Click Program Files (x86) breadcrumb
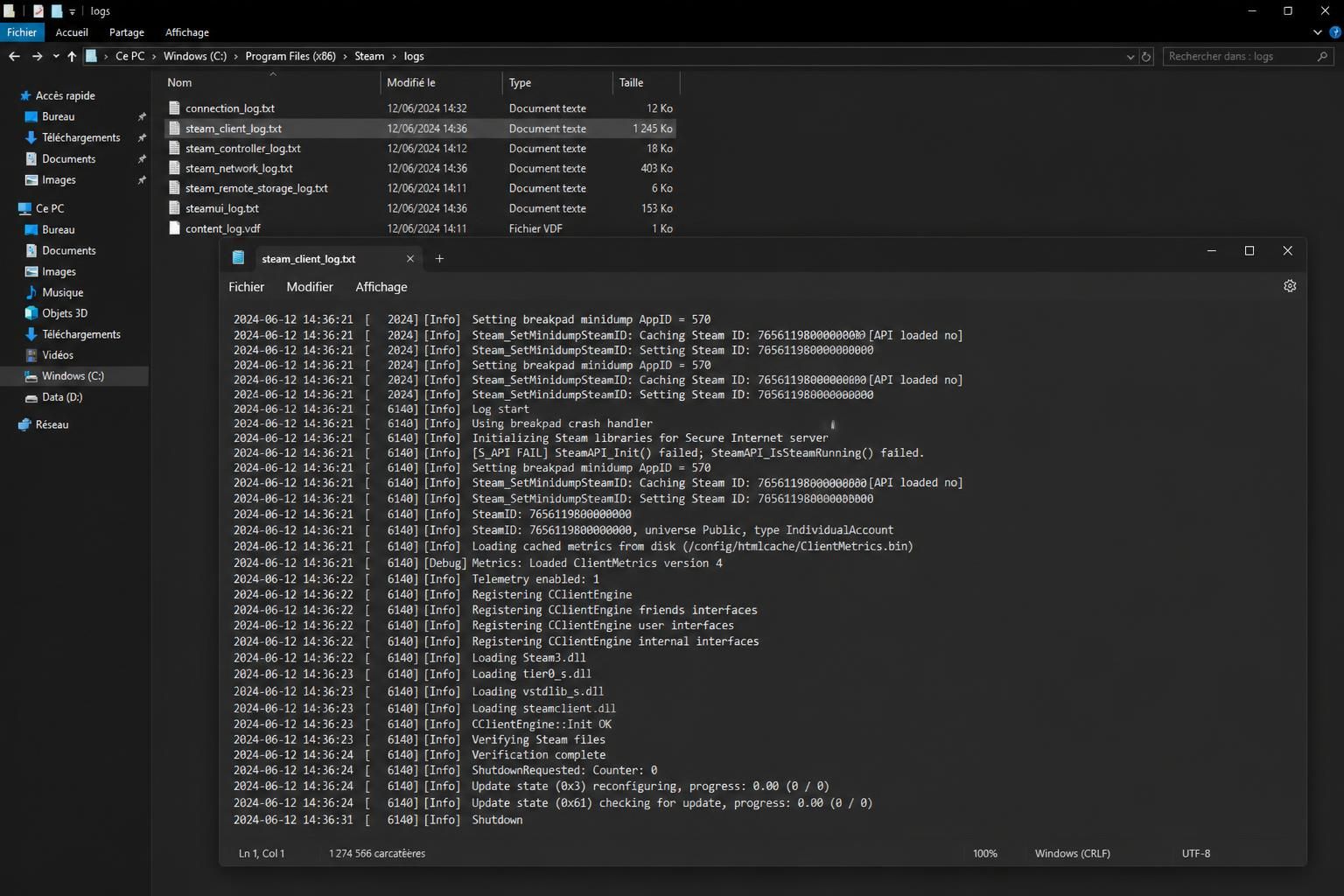This screenshot has width=1344, height=896. (x=290, y=56)
